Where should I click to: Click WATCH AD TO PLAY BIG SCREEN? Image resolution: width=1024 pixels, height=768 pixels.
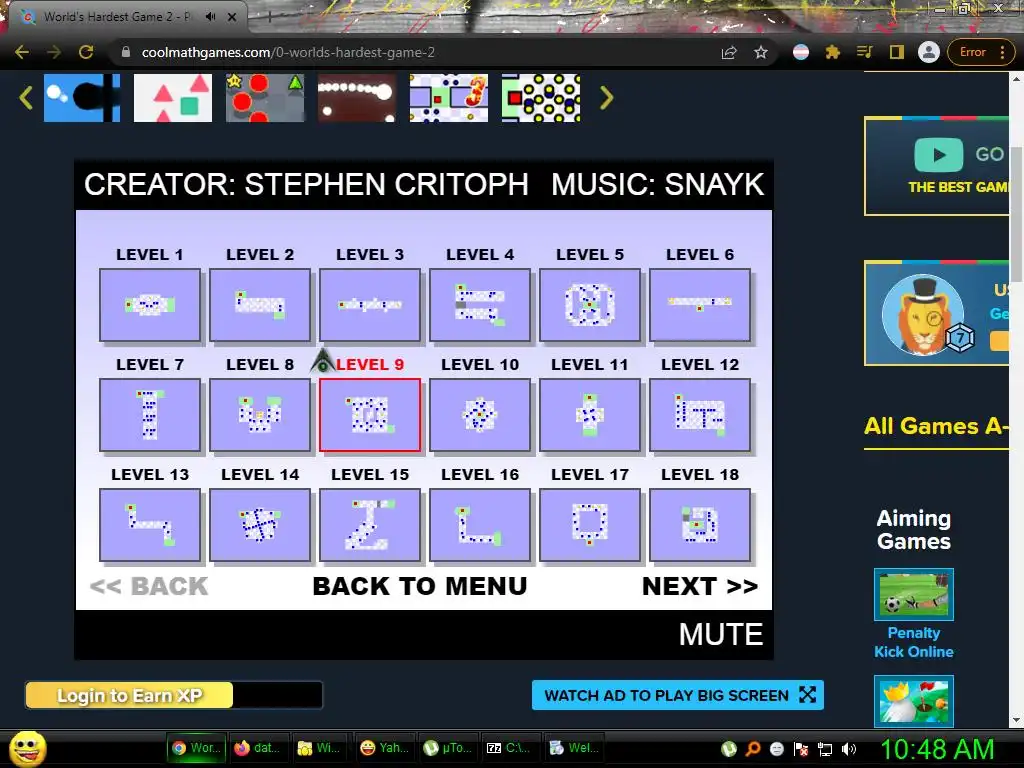click(x=678, y=696)
